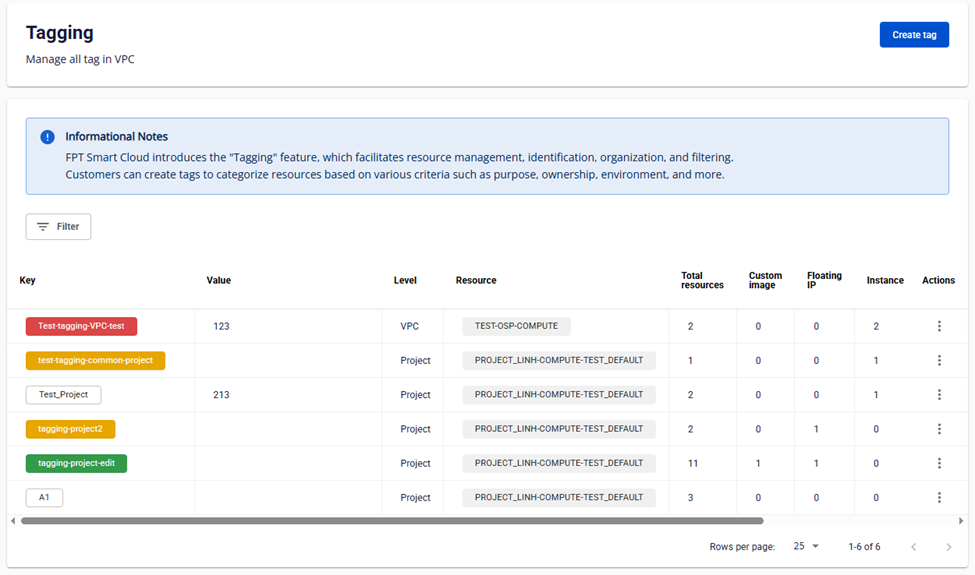Click the Key column header
Screen dimensions: 975x575
coord(28,281)
